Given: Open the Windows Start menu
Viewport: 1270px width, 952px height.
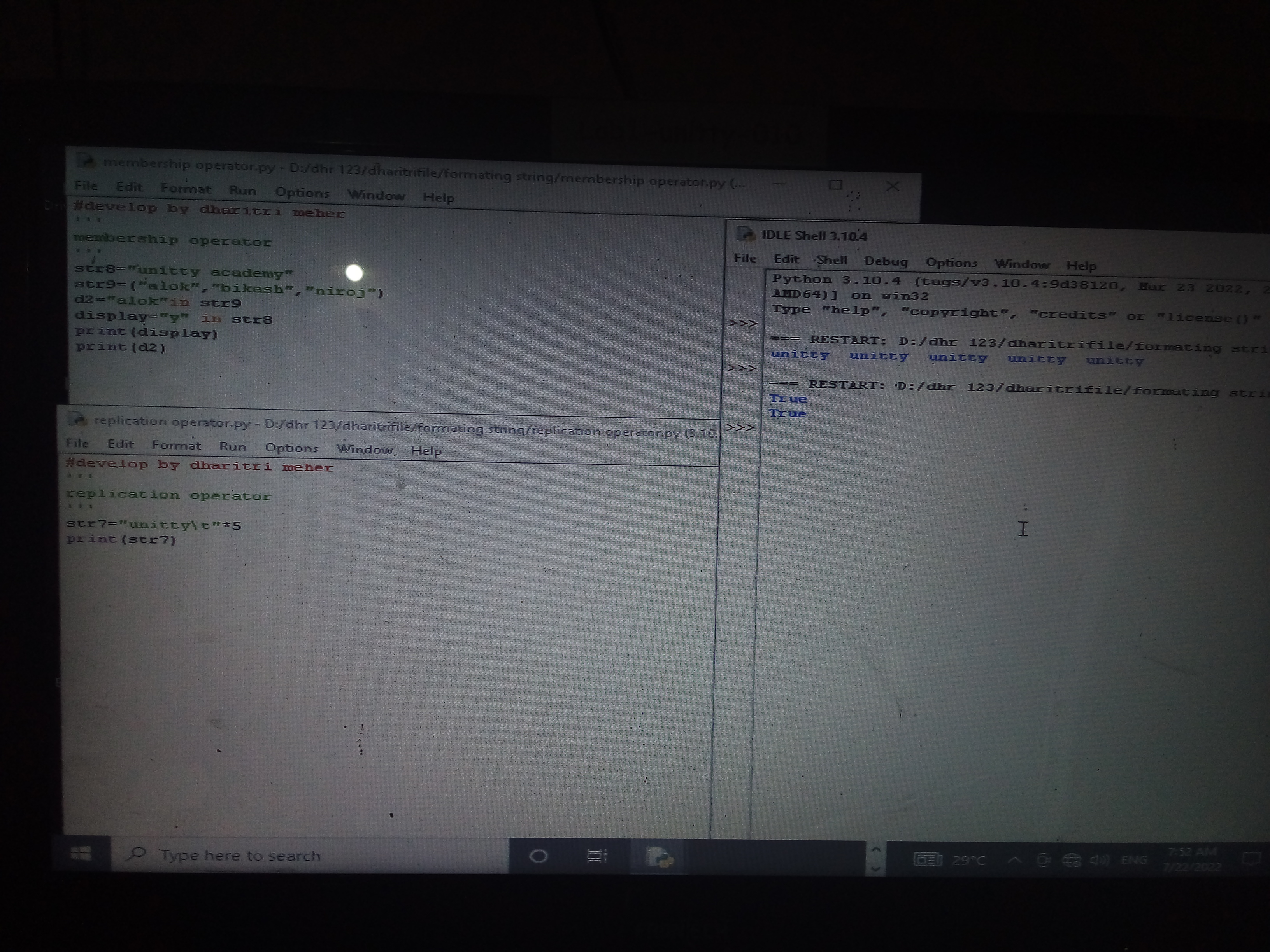Looking at the screenshot, I should (x=81, y=854).
